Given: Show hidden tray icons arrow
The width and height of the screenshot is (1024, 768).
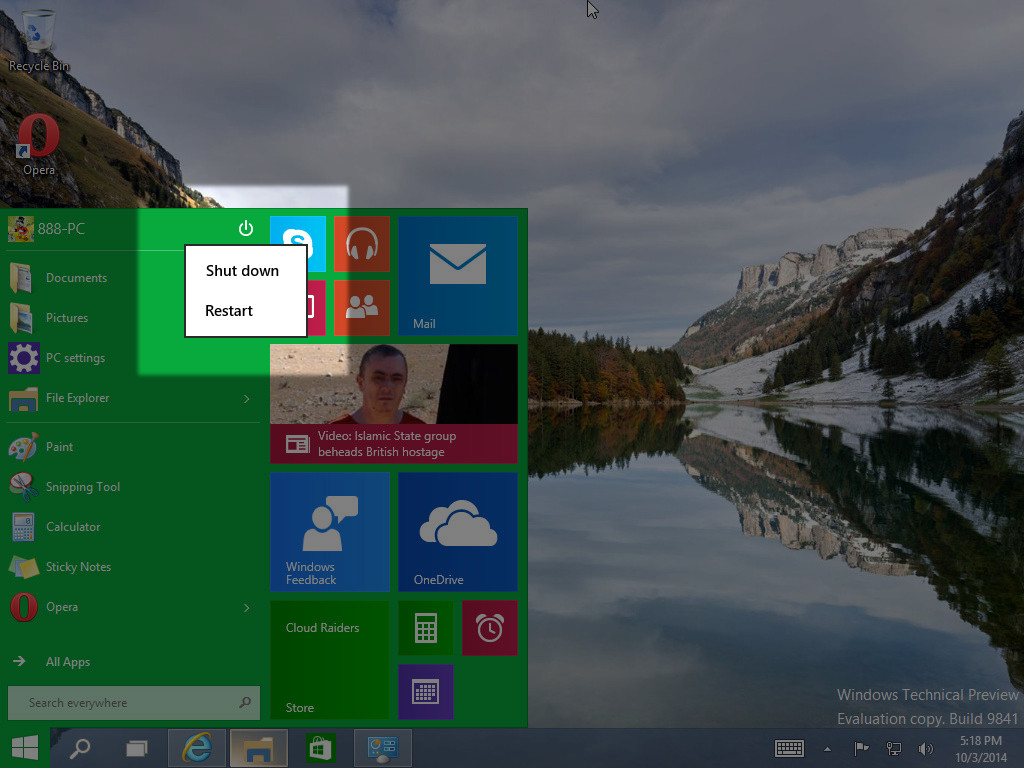Looking at the screenshot, I should (827, 749).
